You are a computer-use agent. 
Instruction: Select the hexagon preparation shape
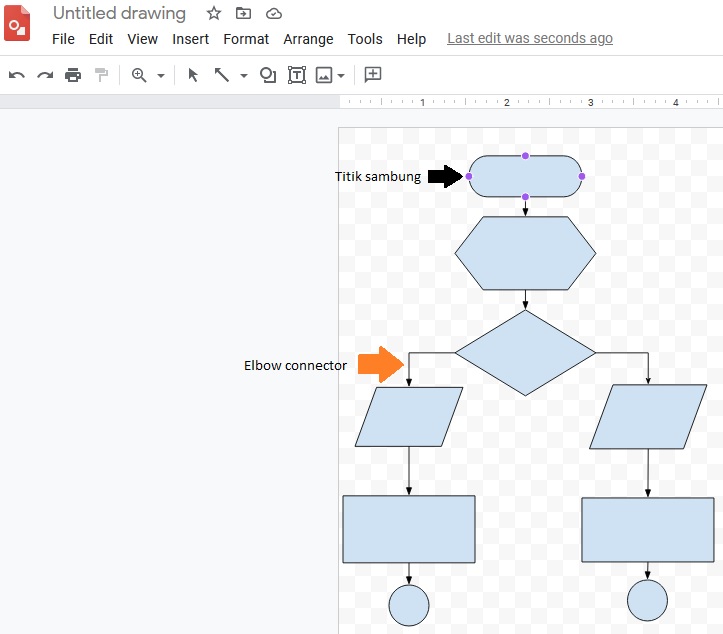(x=525, y=253)
